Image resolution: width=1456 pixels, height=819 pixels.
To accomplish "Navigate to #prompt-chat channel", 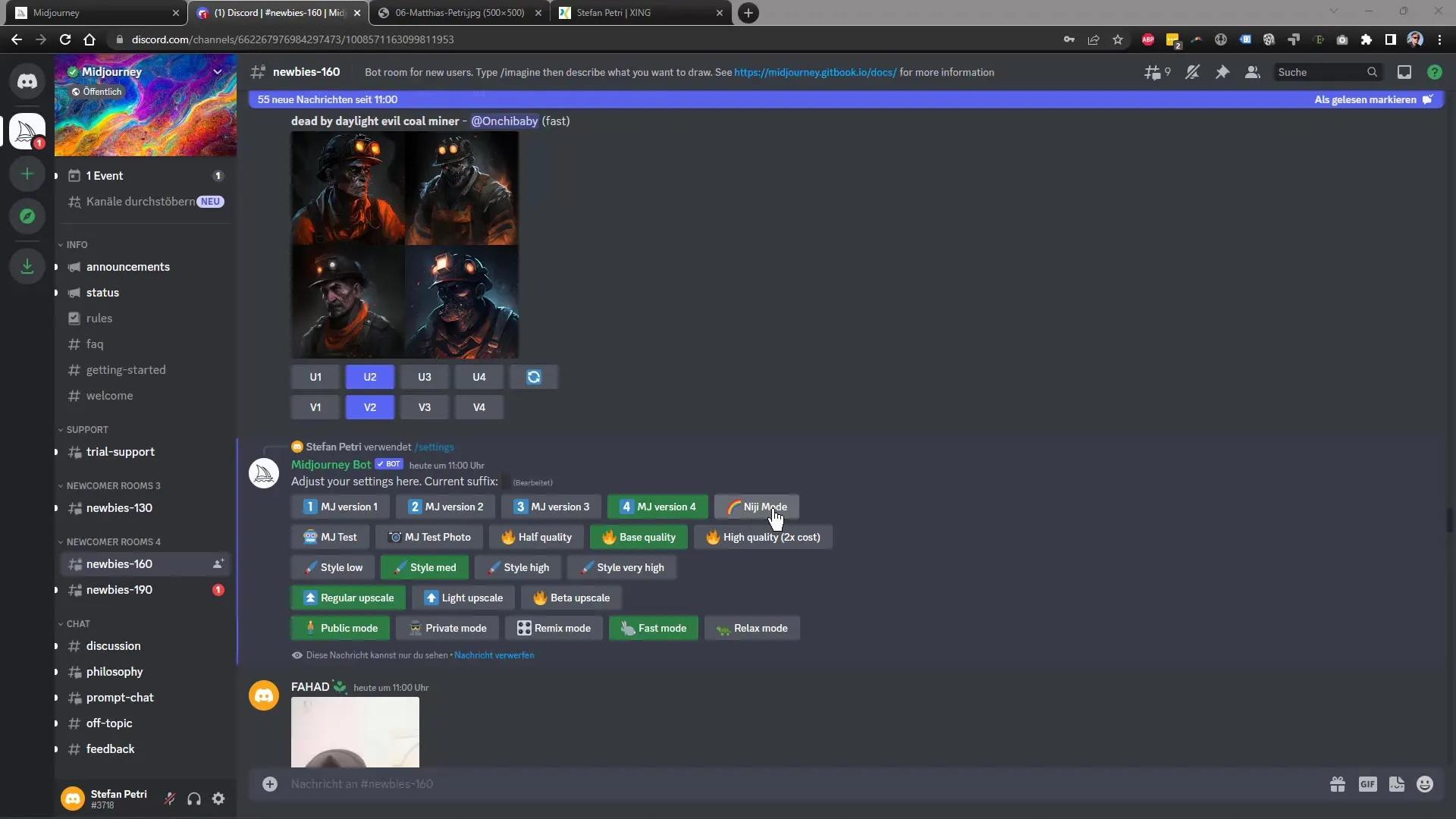I will point(119,697).
